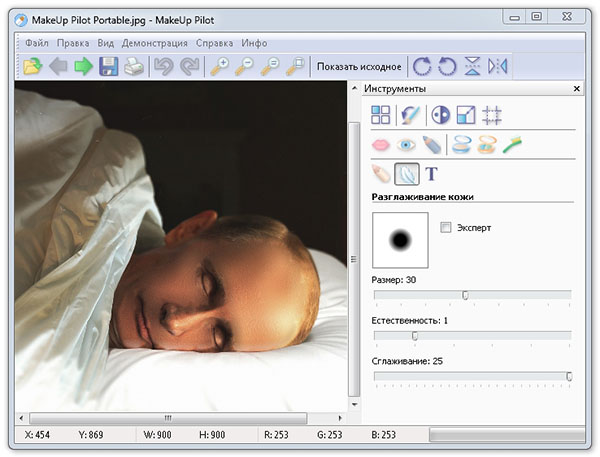The width and height of the screenshot is (600, 457).
Task: Activate the crop tool in Инструменты panel
Action: coord(492,115)
